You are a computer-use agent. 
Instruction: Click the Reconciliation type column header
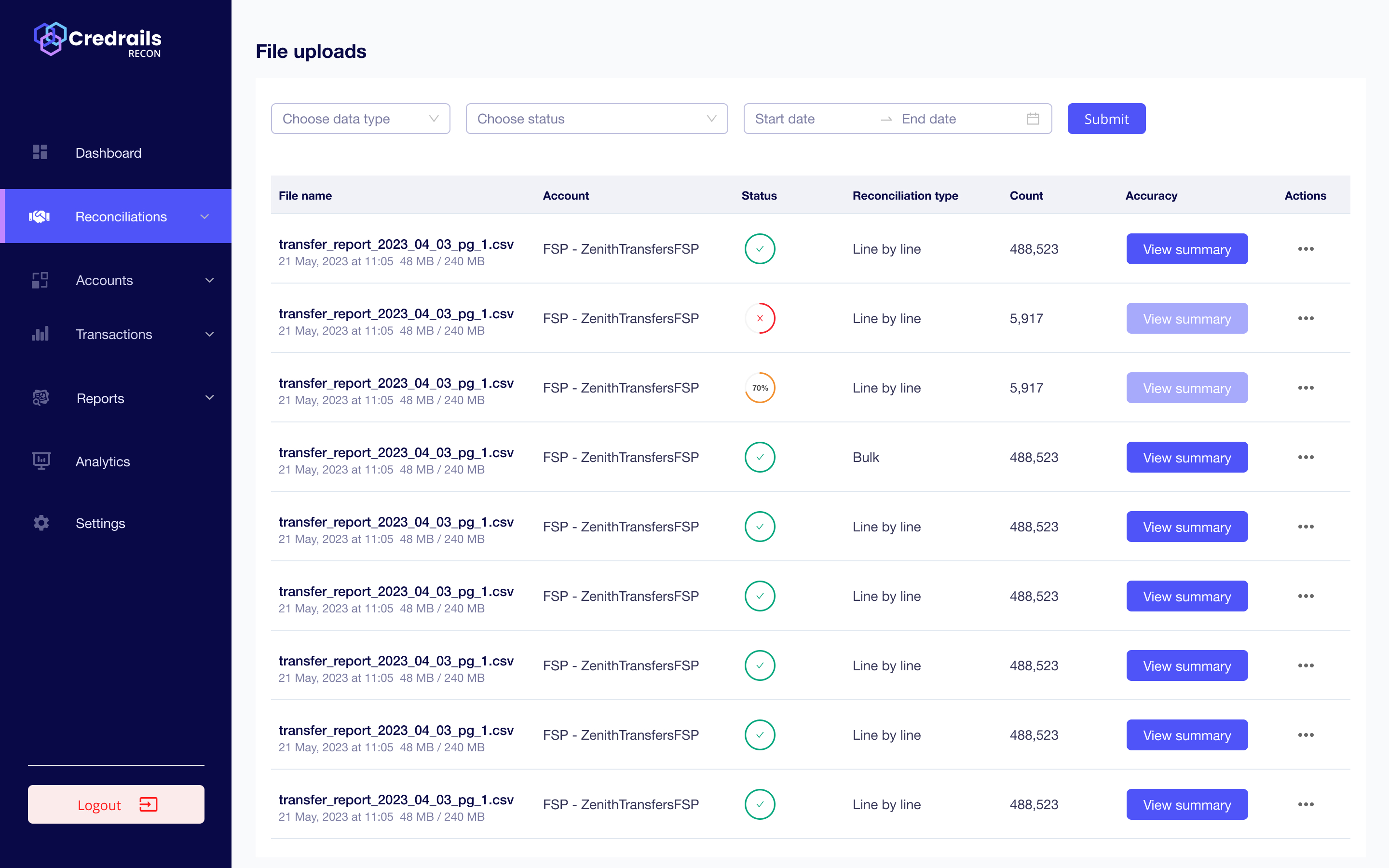[x=905, y=196]
